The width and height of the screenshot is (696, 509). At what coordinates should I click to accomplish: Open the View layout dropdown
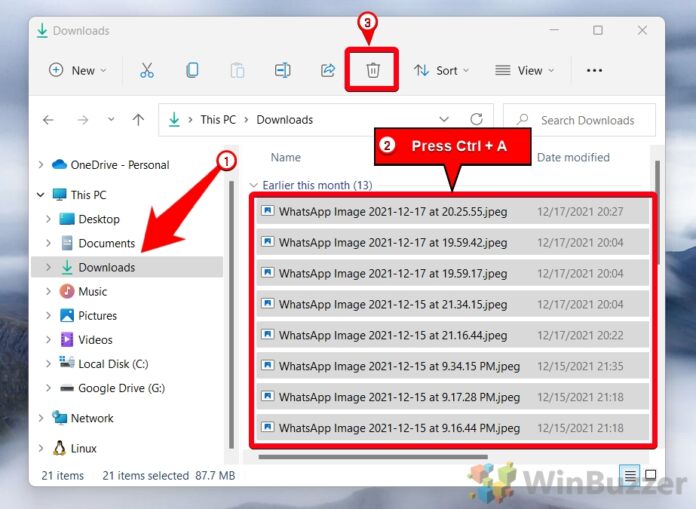coord(525,70)
